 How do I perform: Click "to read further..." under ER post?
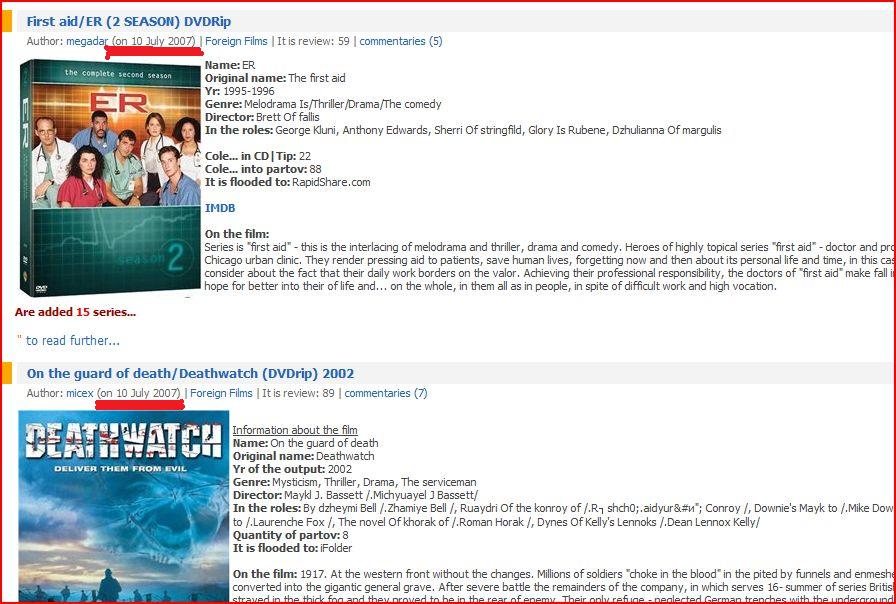point(73,341)
